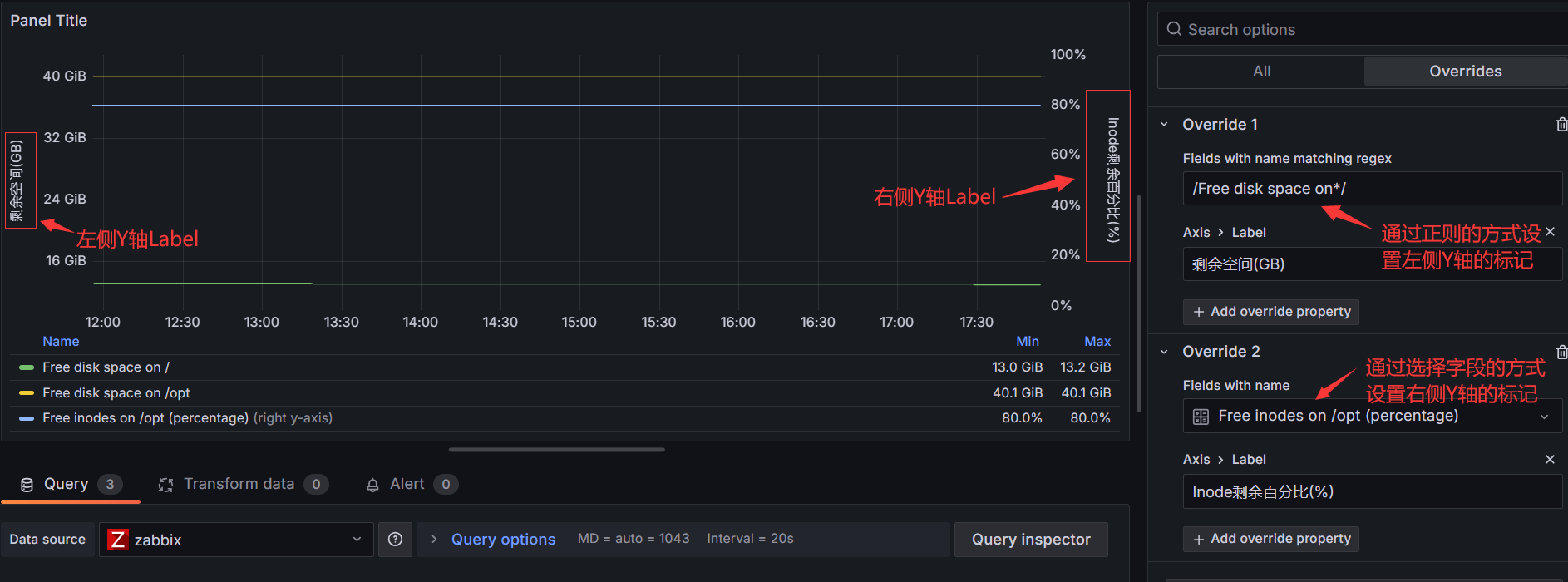Click the Zabbix data source logo
Image resolution: width=1568 pixels, height=582 pixels.
[x=118, y=540]
